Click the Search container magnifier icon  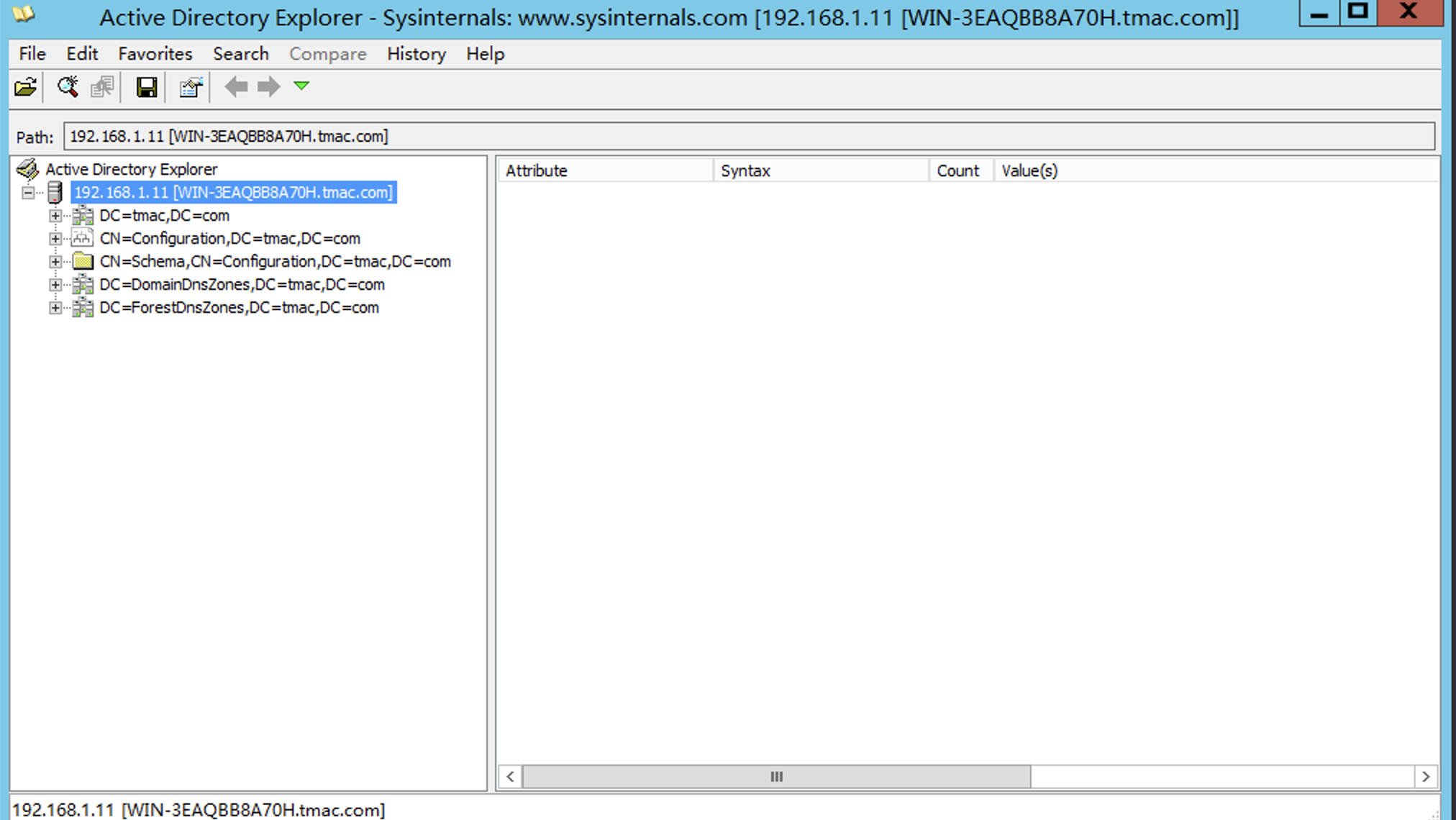point(68,87)
